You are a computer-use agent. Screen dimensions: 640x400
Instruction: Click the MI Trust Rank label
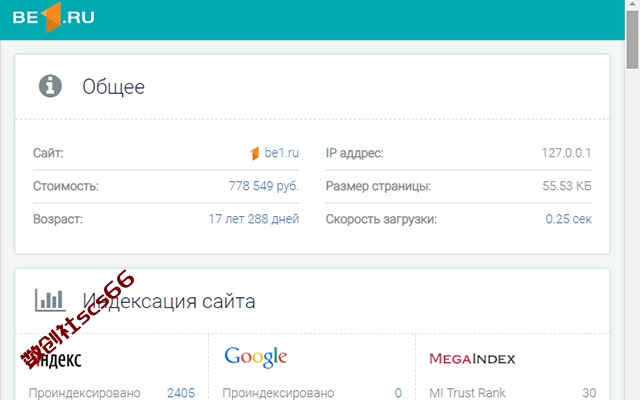click(467, 393)
